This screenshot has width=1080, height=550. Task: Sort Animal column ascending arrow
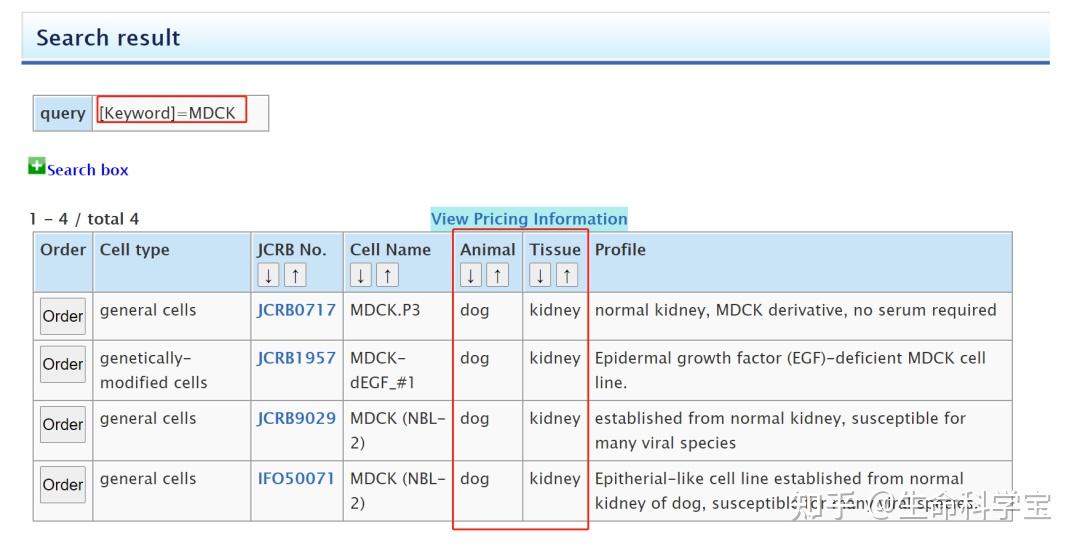click(497, 275)
